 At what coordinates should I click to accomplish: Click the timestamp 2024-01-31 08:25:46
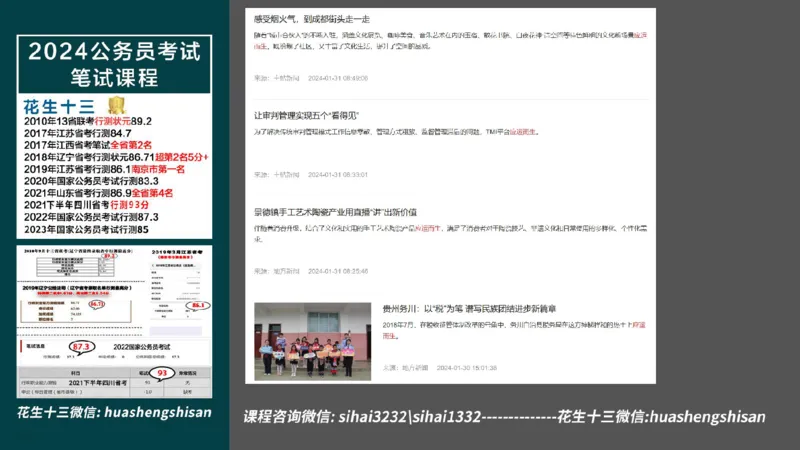(338, 271)
